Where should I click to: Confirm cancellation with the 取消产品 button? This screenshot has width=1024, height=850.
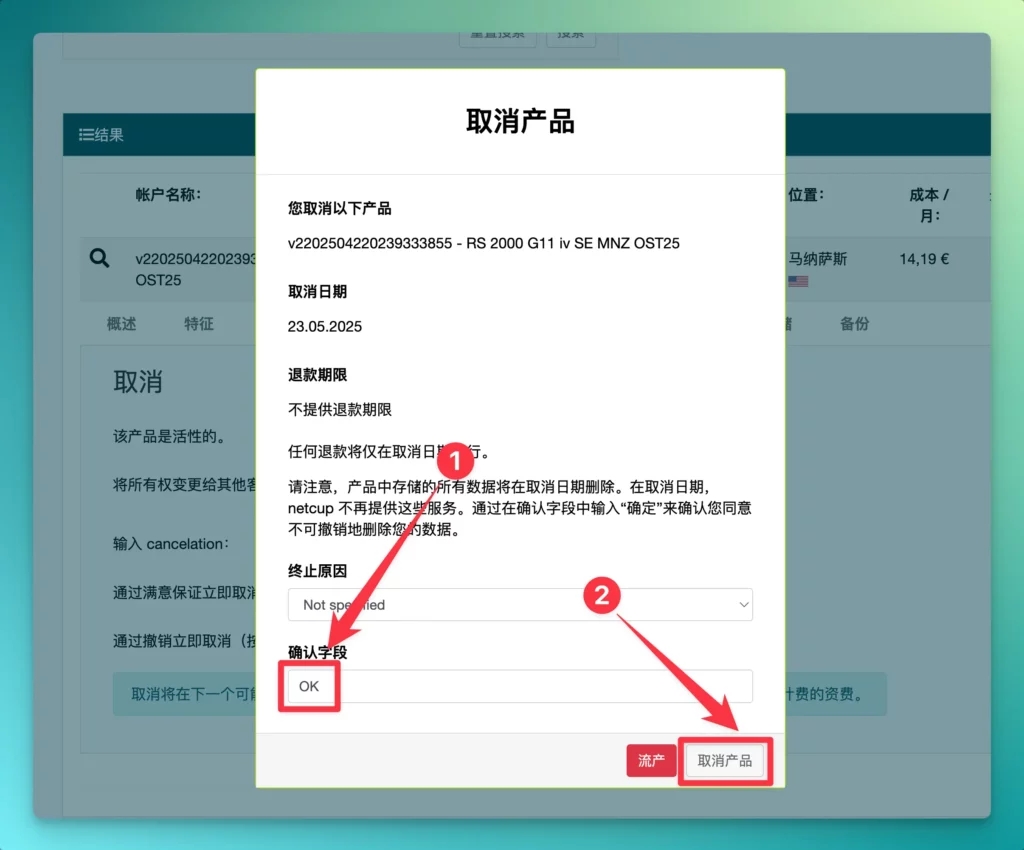(725, 760)
